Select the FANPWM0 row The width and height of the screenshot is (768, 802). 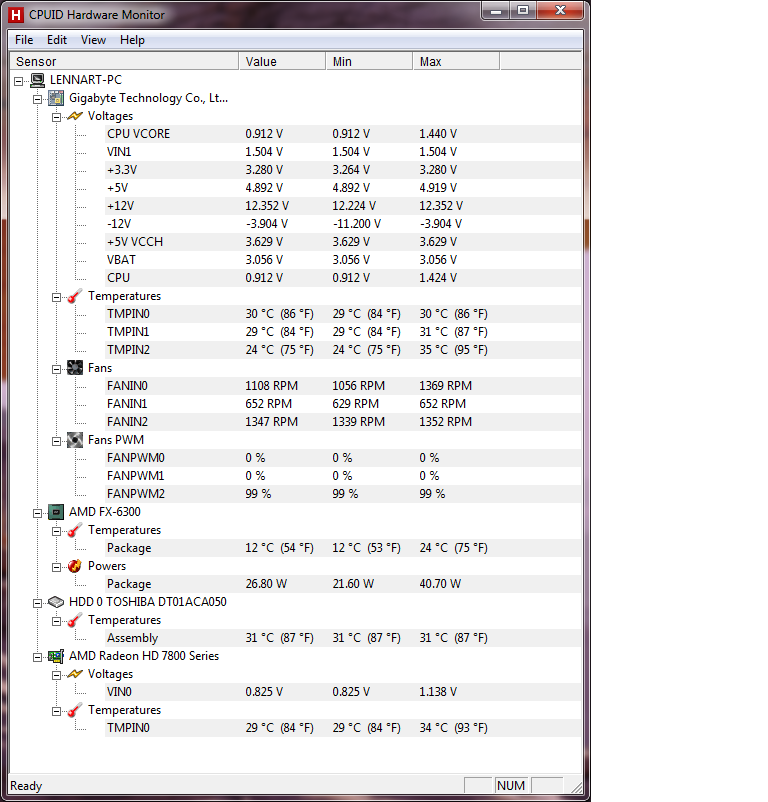click(x=343, y=458)
